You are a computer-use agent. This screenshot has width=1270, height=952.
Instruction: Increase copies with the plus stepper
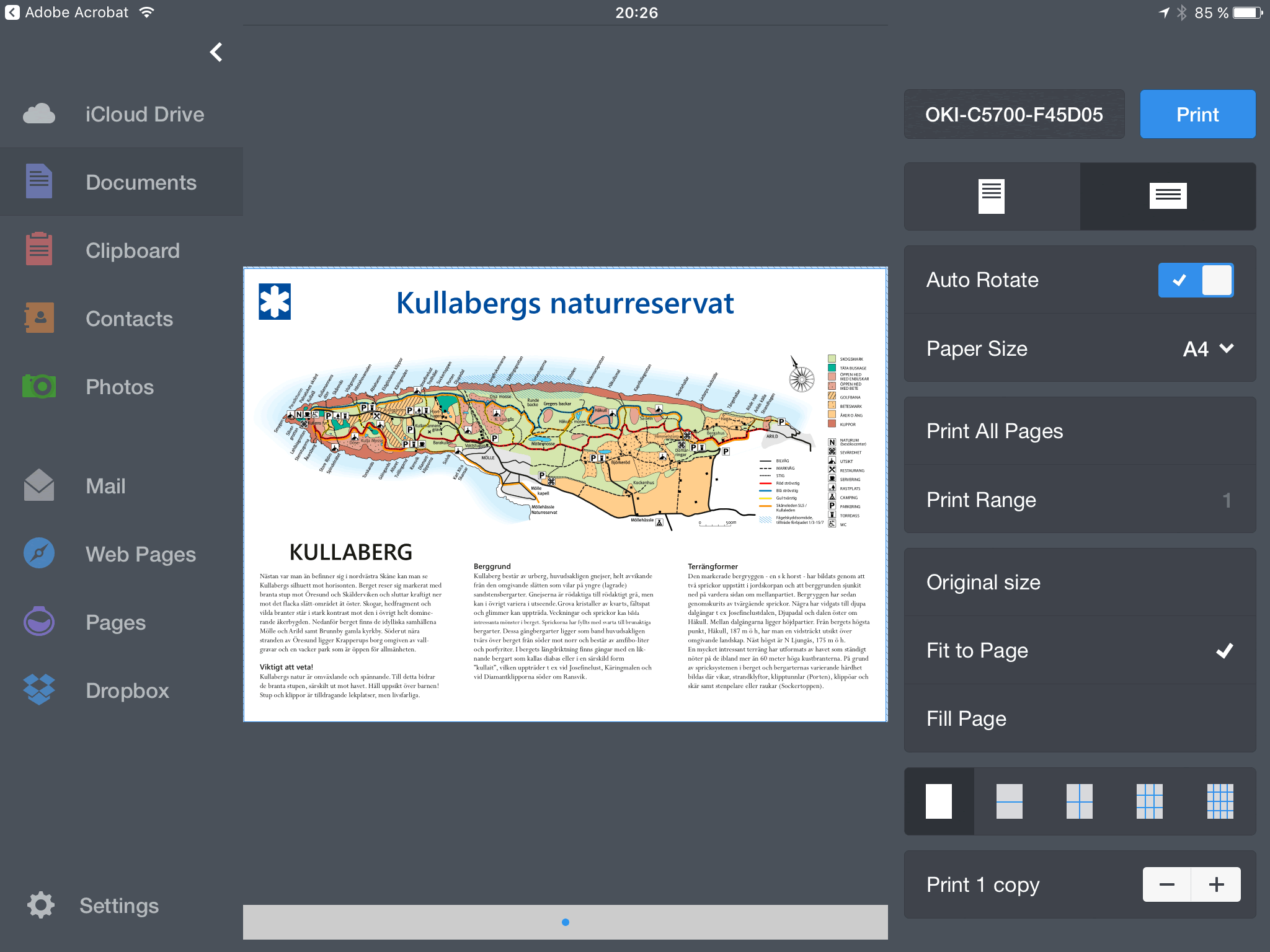[x=1216, y=884]
